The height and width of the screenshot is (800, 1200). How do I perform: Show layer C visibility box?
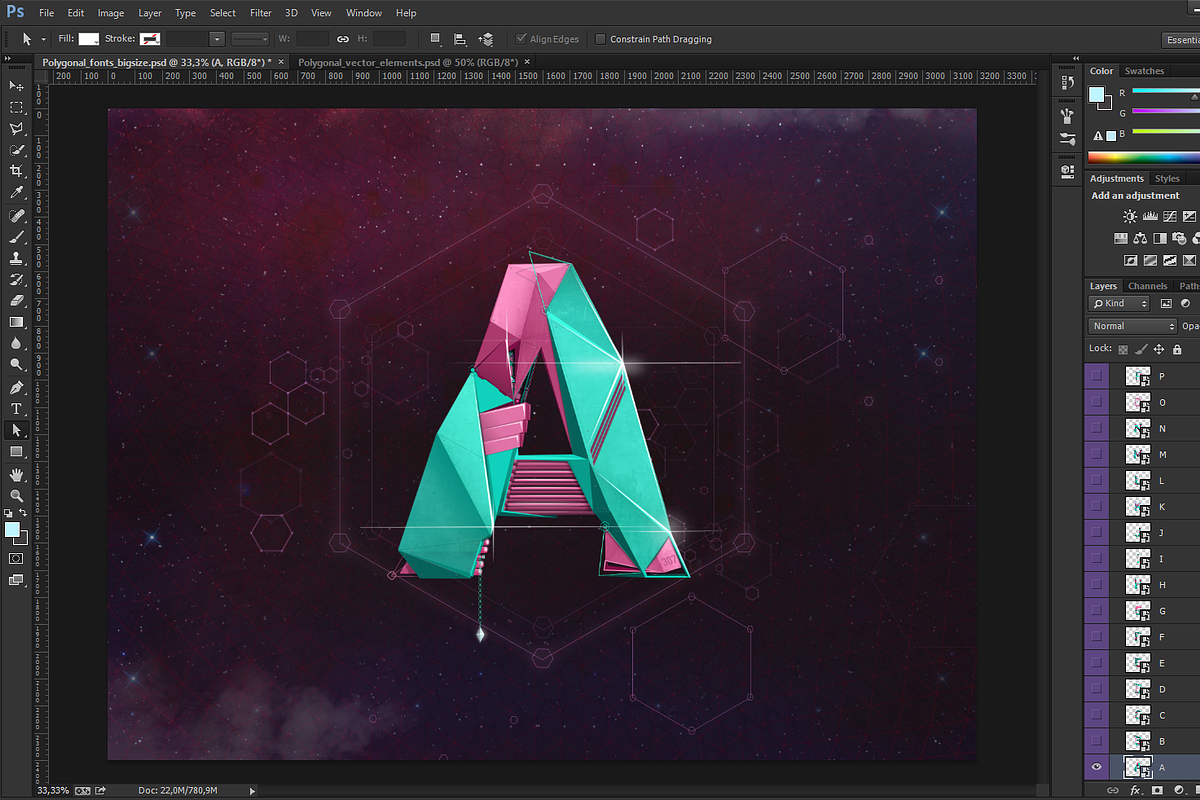(1097, 715)
